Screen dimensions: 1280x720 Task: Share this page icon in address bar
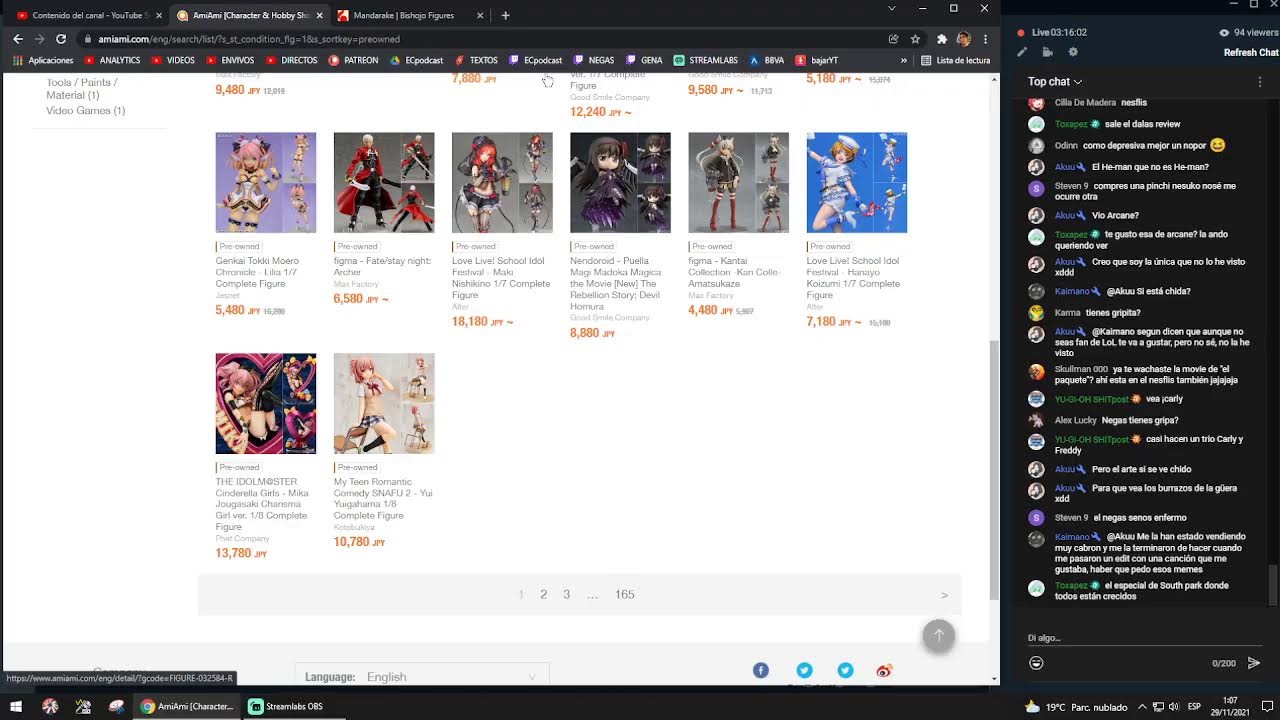click(x=893, y=39)
